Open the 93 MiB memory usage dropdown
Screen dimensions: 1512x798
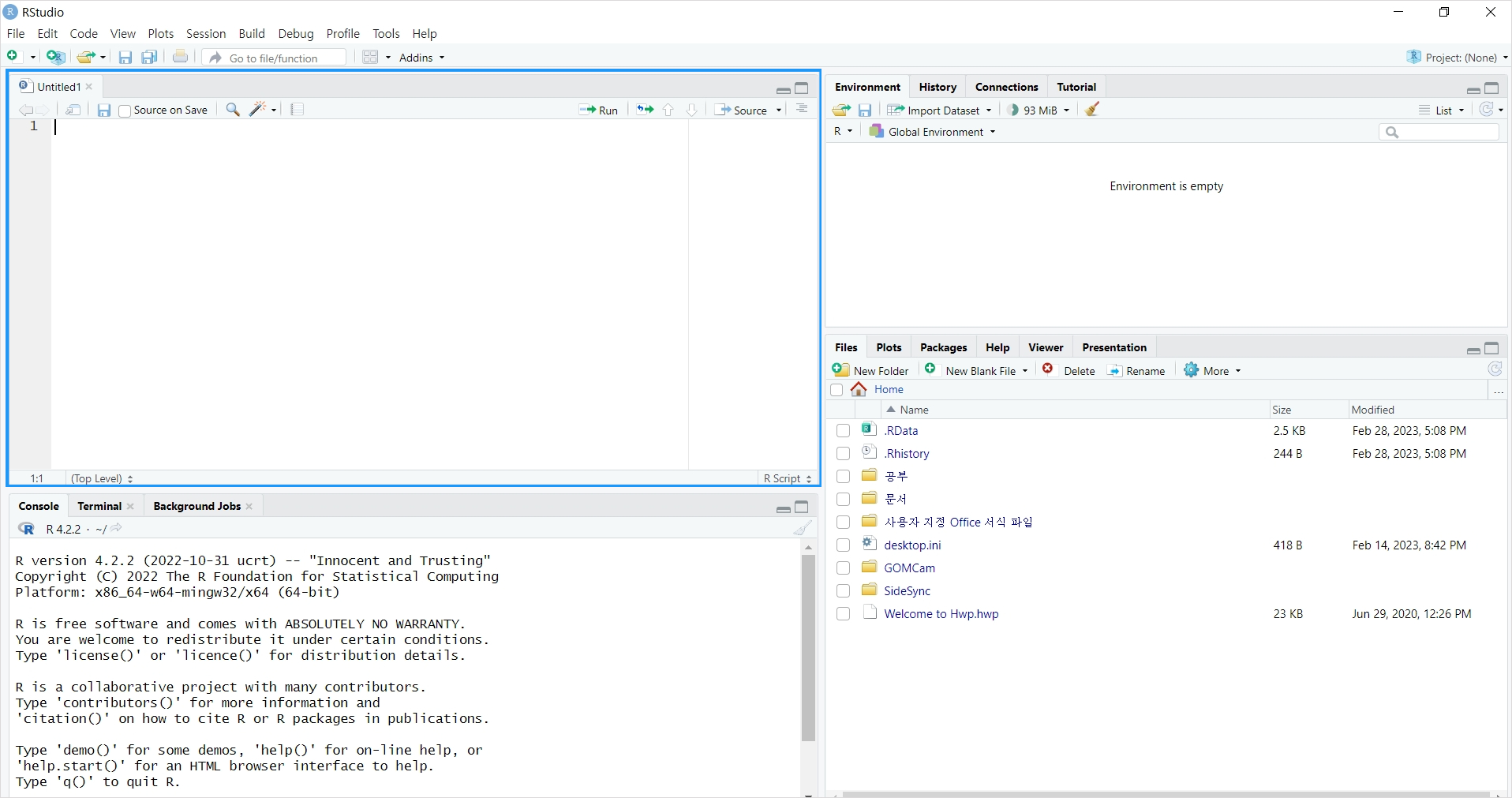click(x=1039, y=111)
